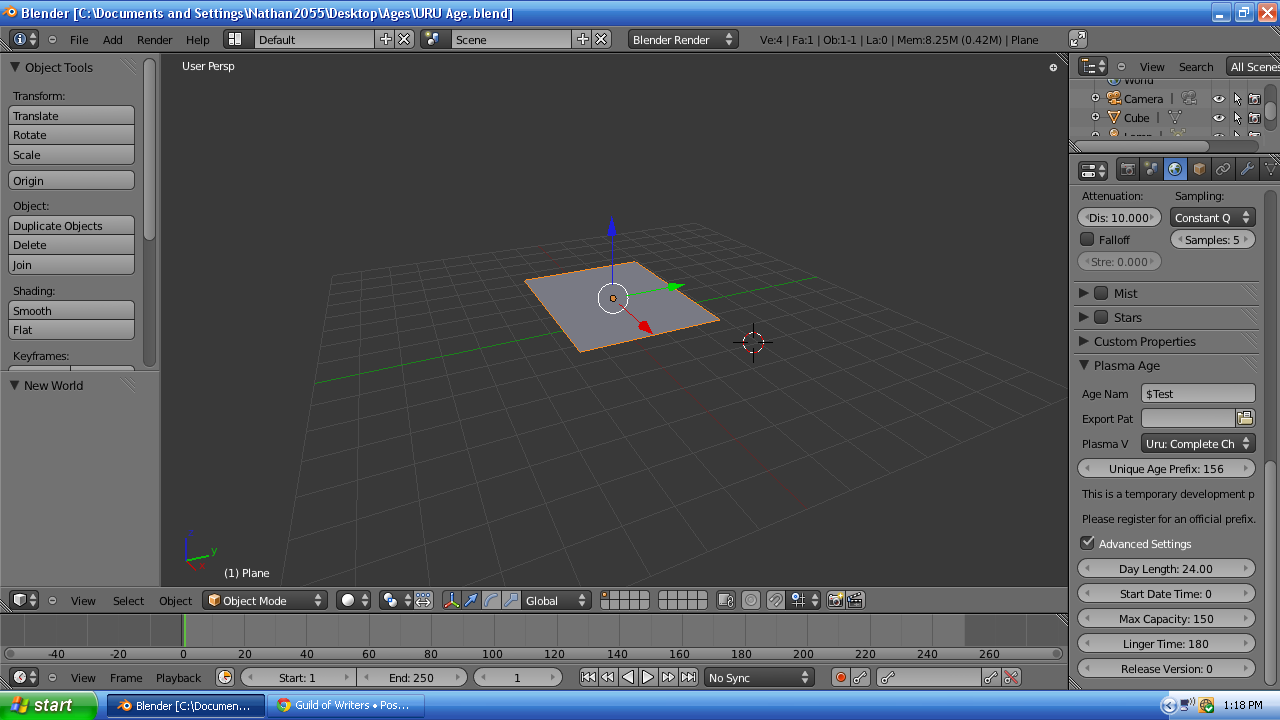The width and height of the screenshot is (1280, 720).
Task: Click the properties editor type selector icon
Action: pos(1094,170)
